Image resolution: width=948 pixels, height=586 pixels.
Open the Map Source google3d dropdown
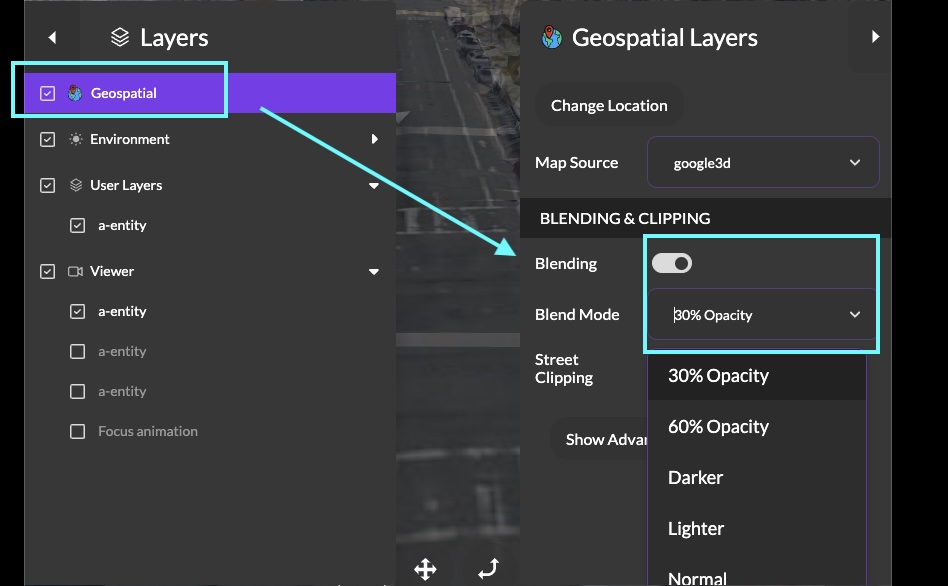pos(763,162)
